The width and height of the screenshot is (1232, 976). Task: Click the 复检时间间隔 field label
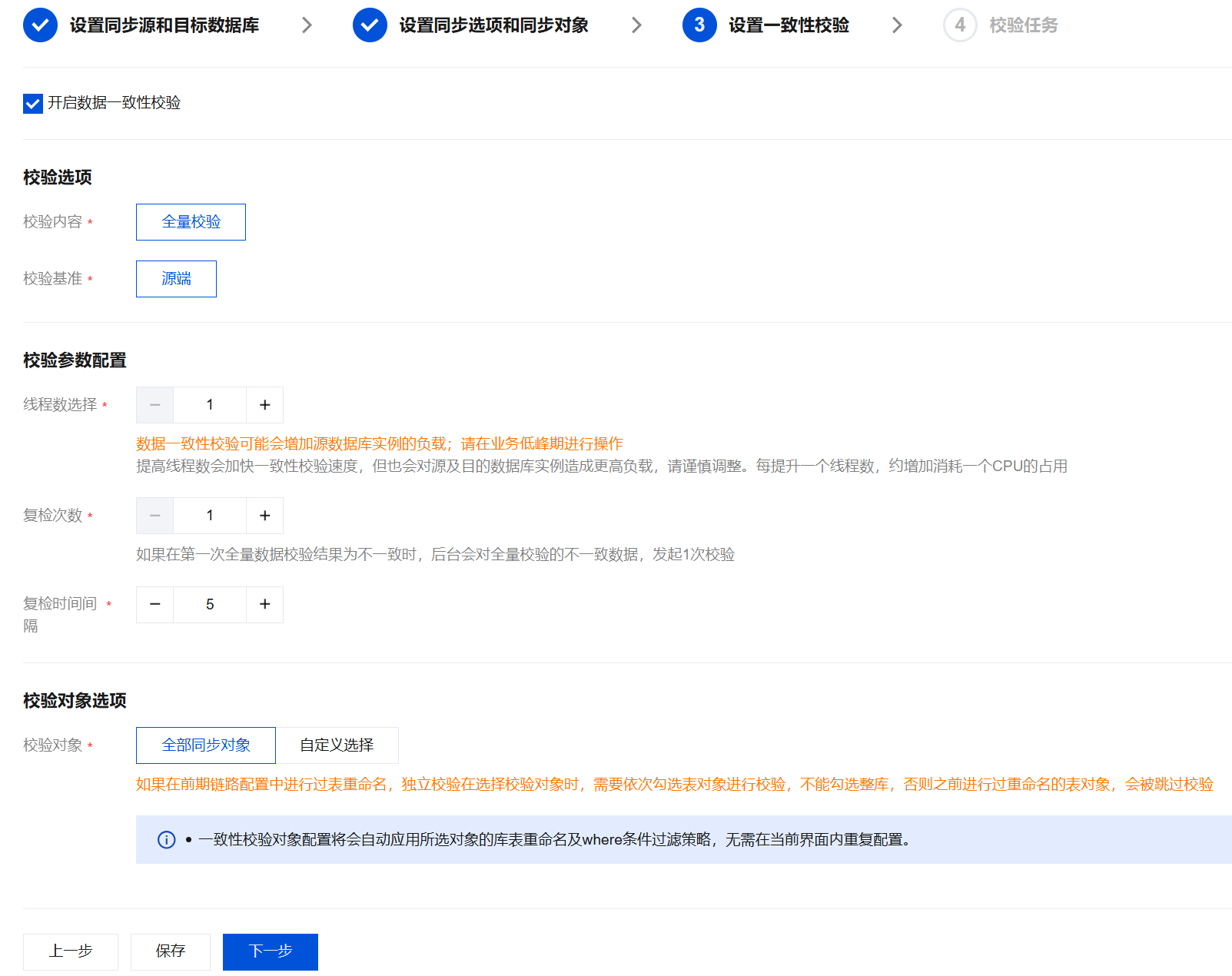(x=60, y=615)
